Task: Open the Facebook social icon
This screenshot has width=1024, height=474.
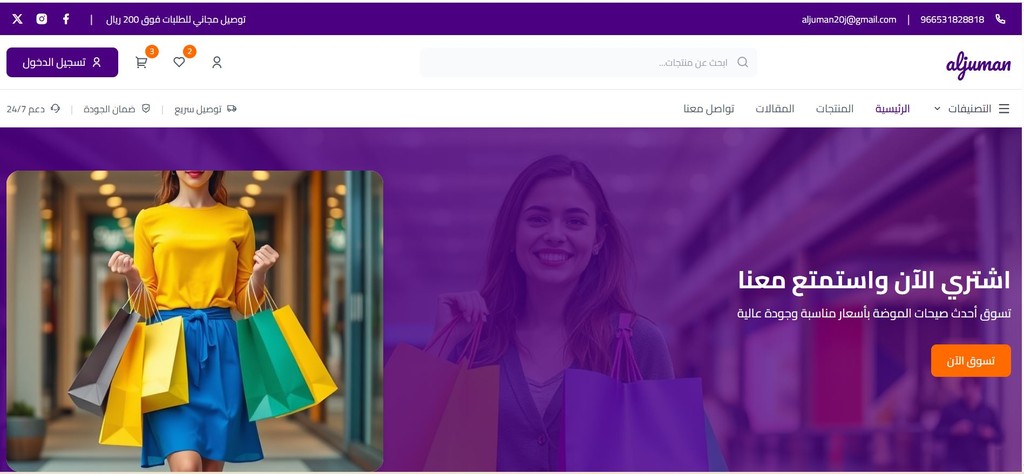Action: (66, 19)
